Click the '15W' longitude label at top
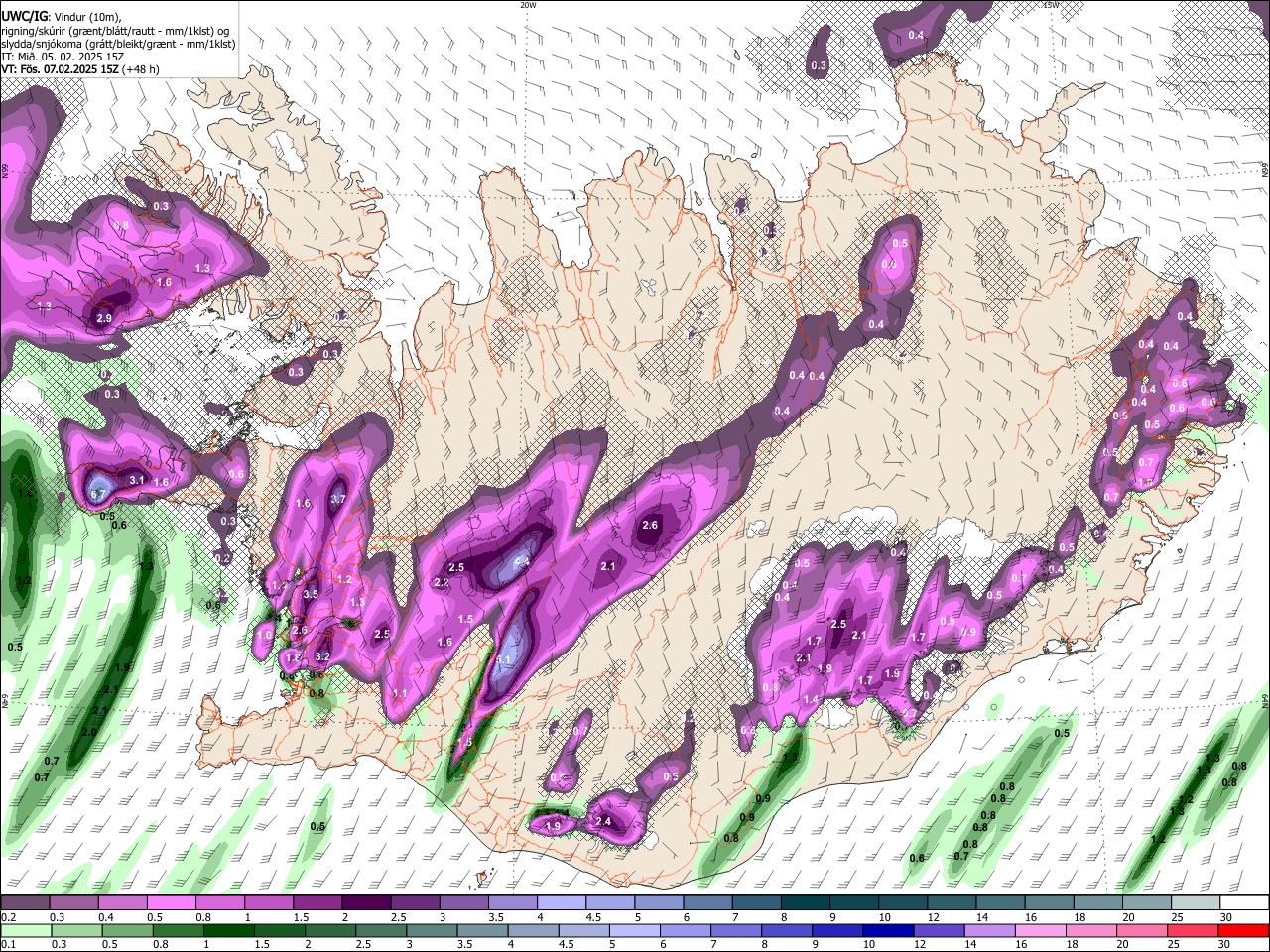This screenshot has height=952, width=1270. point(1051,5)
